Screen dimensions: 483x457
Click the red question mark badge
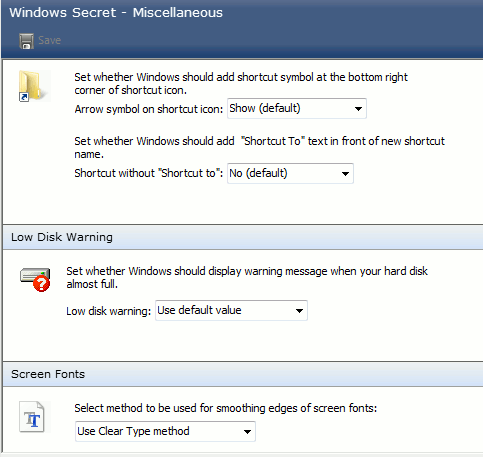pyautogui.click(x=41, y=284)
